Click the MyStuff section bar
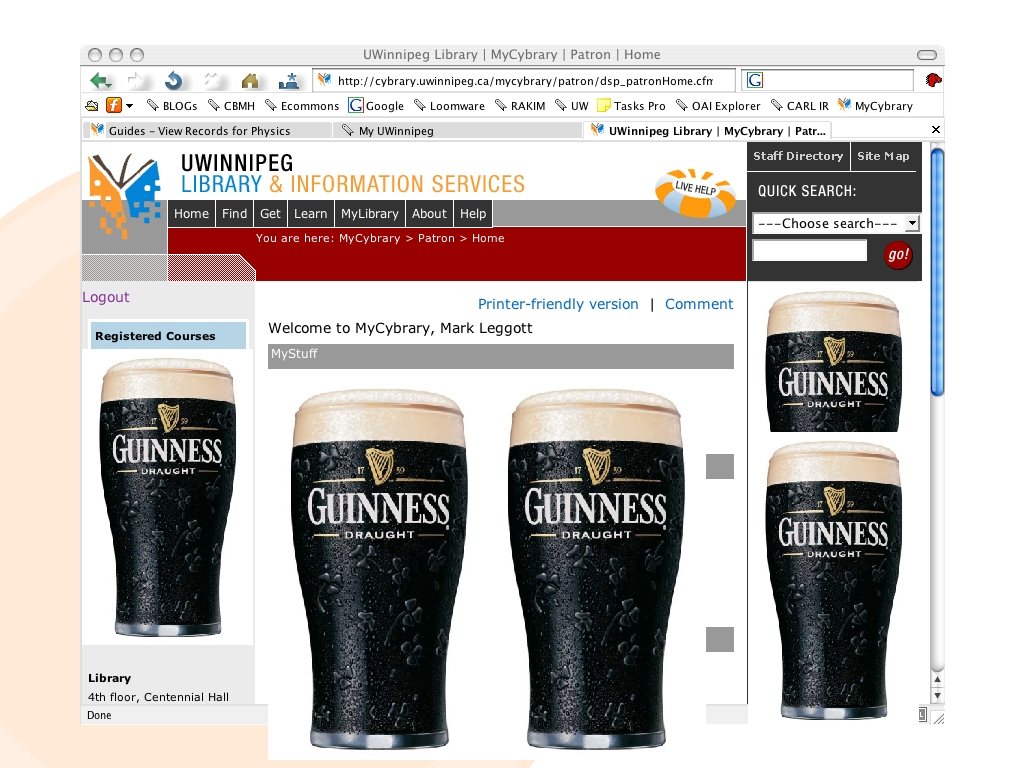 coord(500,356)
